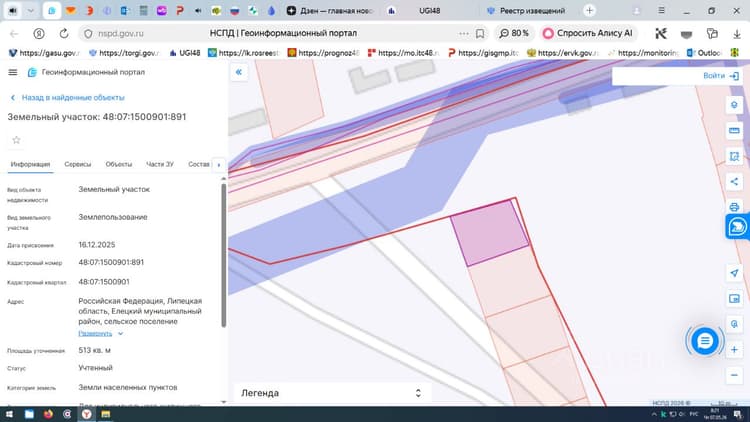Open the gasu.gov bookmark
The height and width of the screenshot is (422, 750).
click(44, 53)
